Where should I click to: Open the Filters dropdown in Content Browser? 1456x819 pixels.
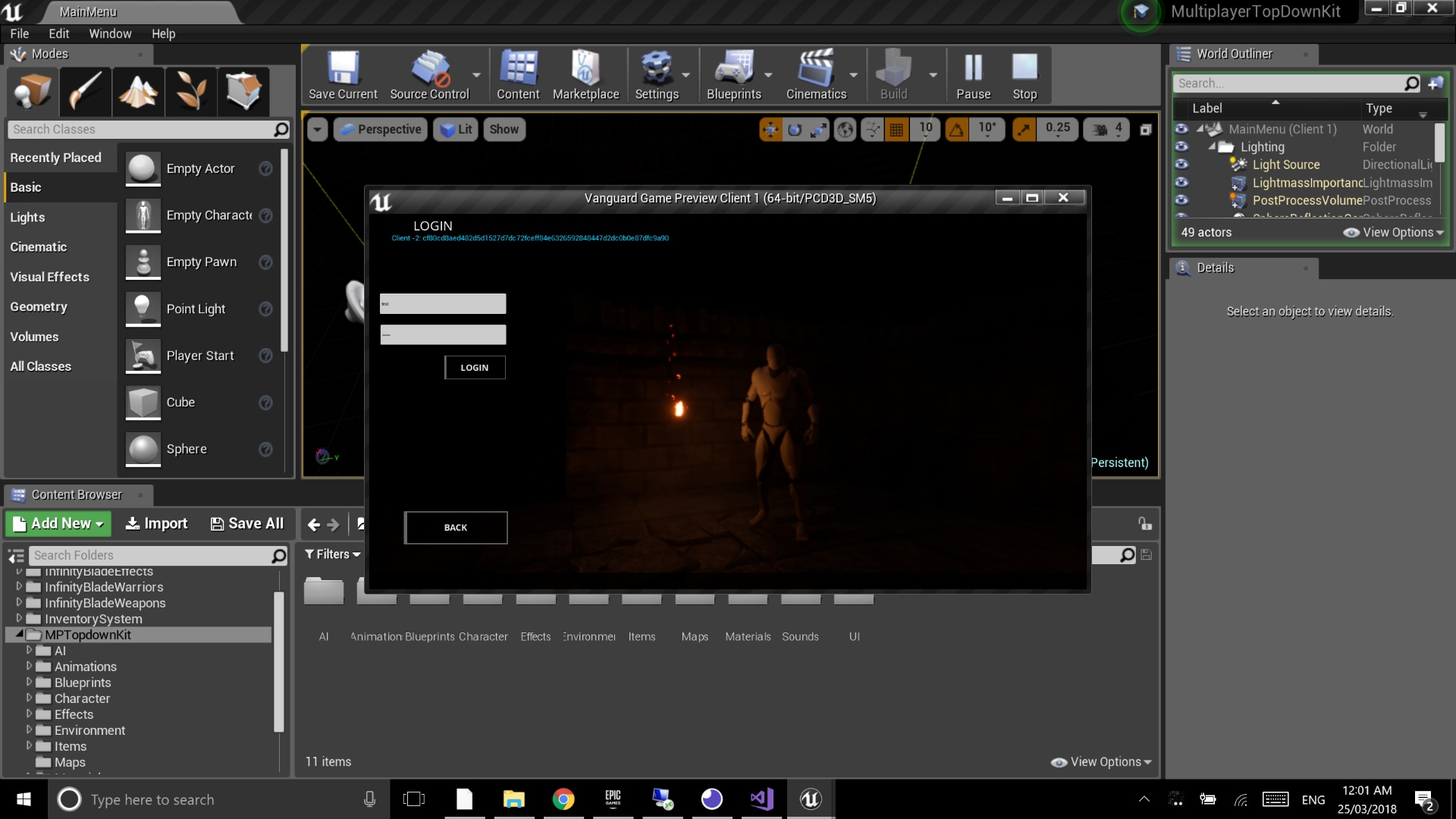pyautogui.click(x=332, y=554)
